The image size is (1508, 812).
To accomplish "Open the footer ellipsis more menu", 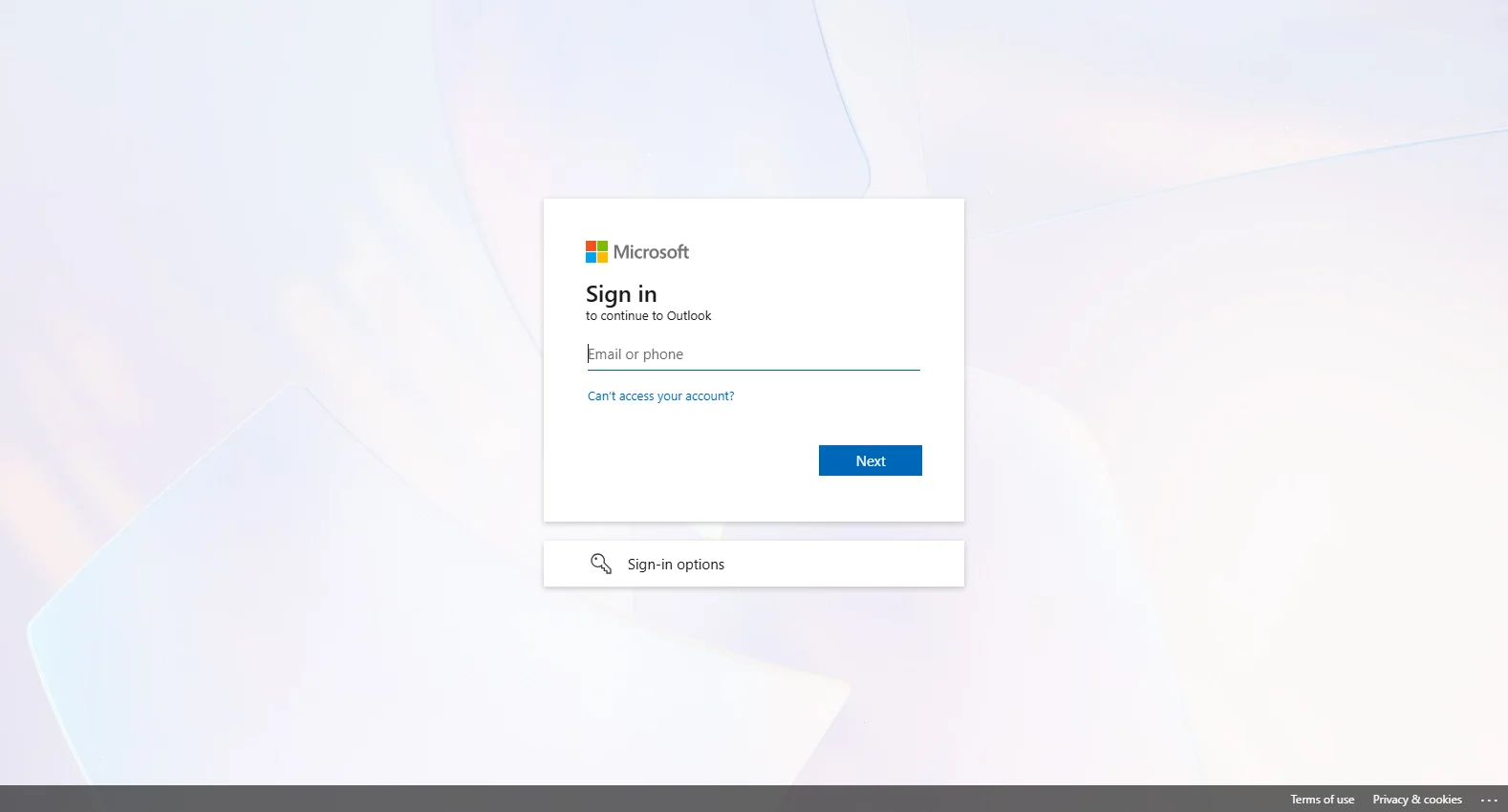I will [1489, 800].
